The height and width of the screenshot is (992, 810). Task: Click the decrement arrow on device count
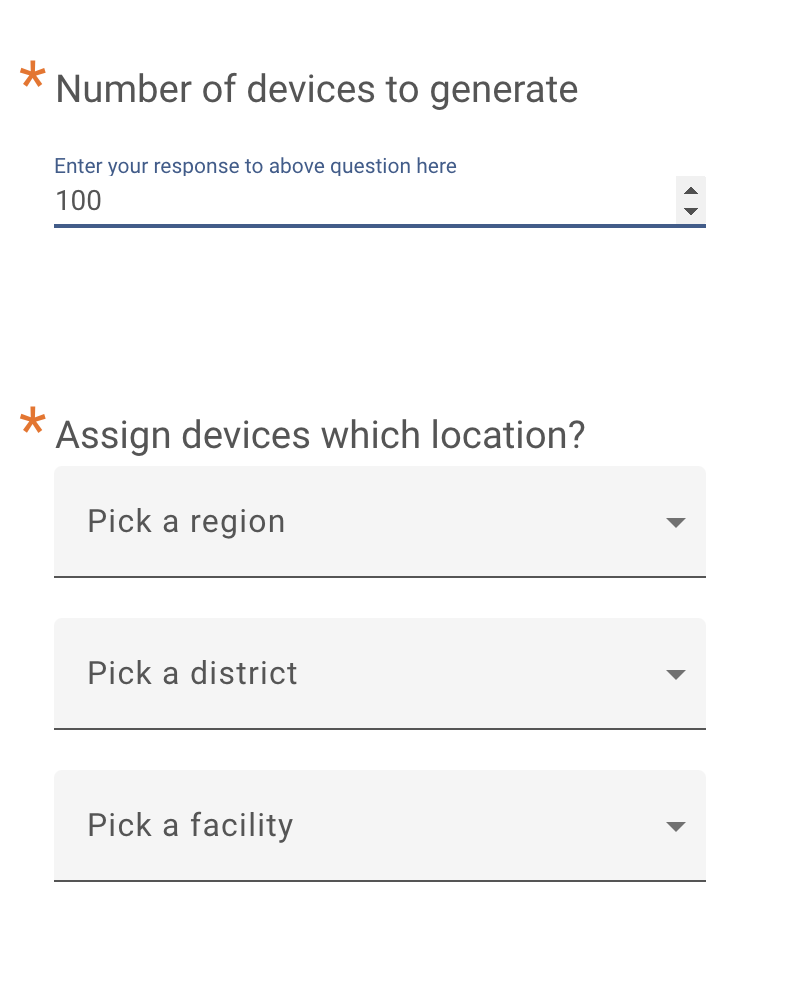pyautogui.click(x=691, y=210)
